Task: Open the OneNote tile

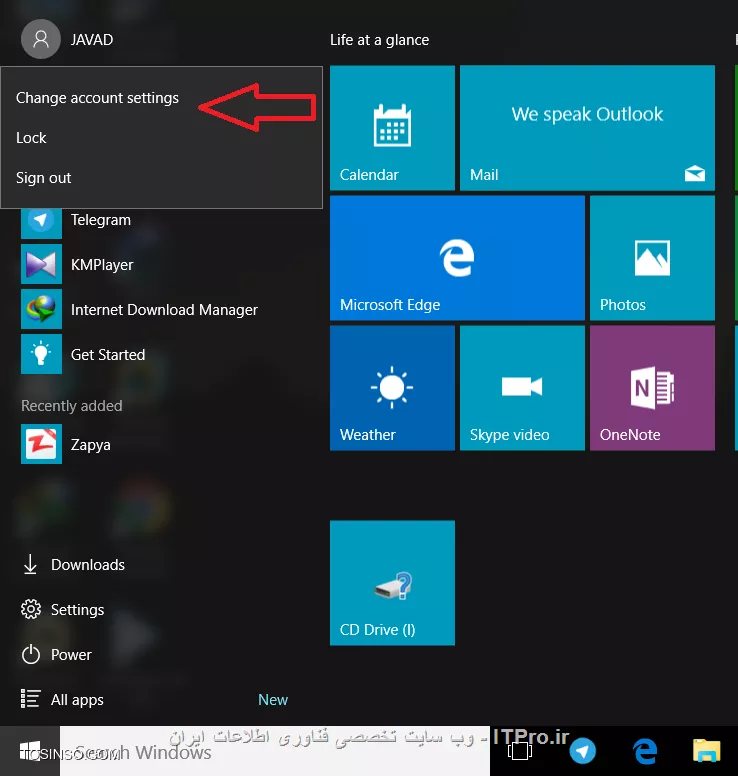Action: [652, 388]
